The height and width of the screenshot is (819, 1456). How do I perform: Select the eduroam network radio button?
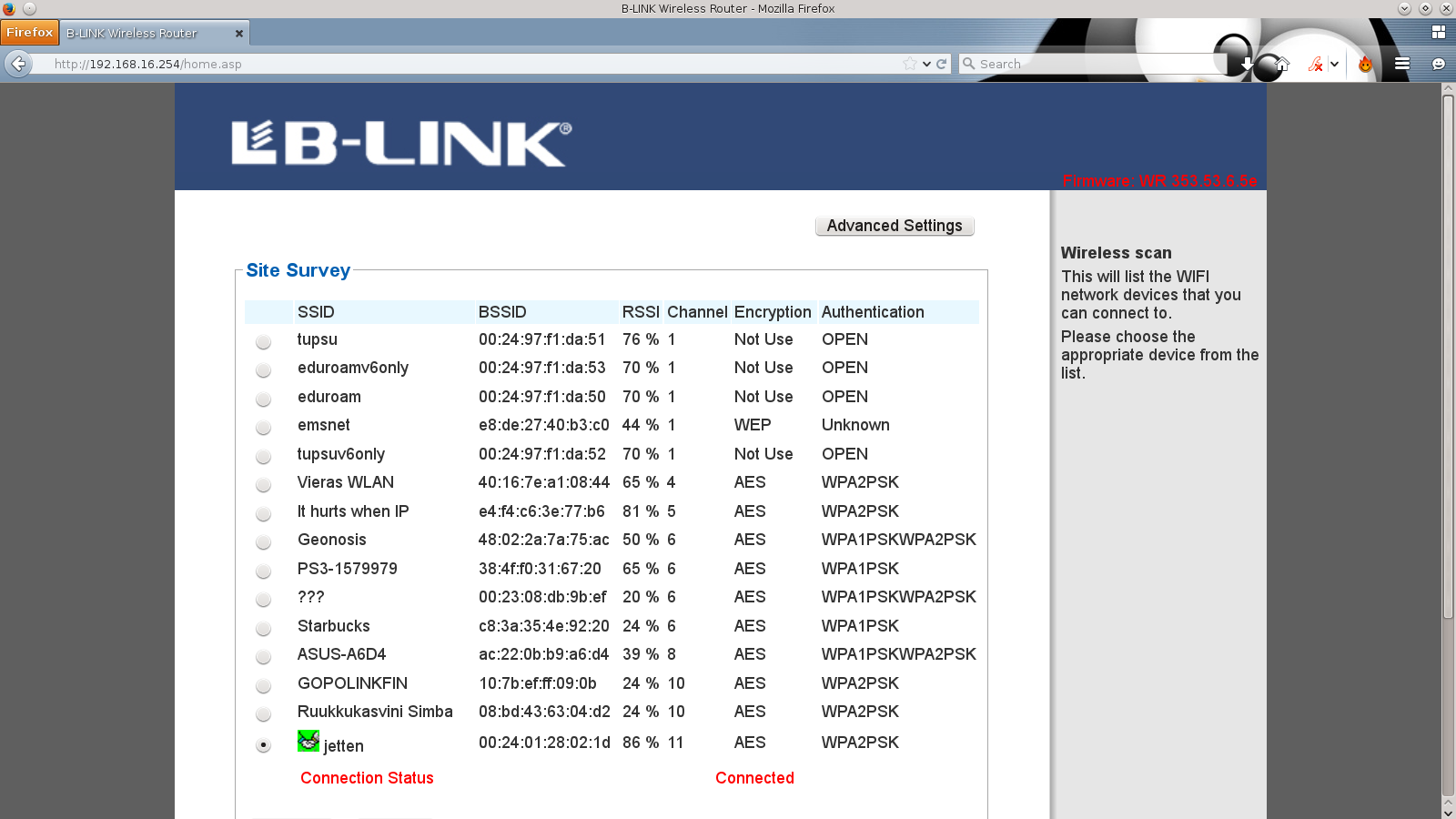click(x=263, y=399)
